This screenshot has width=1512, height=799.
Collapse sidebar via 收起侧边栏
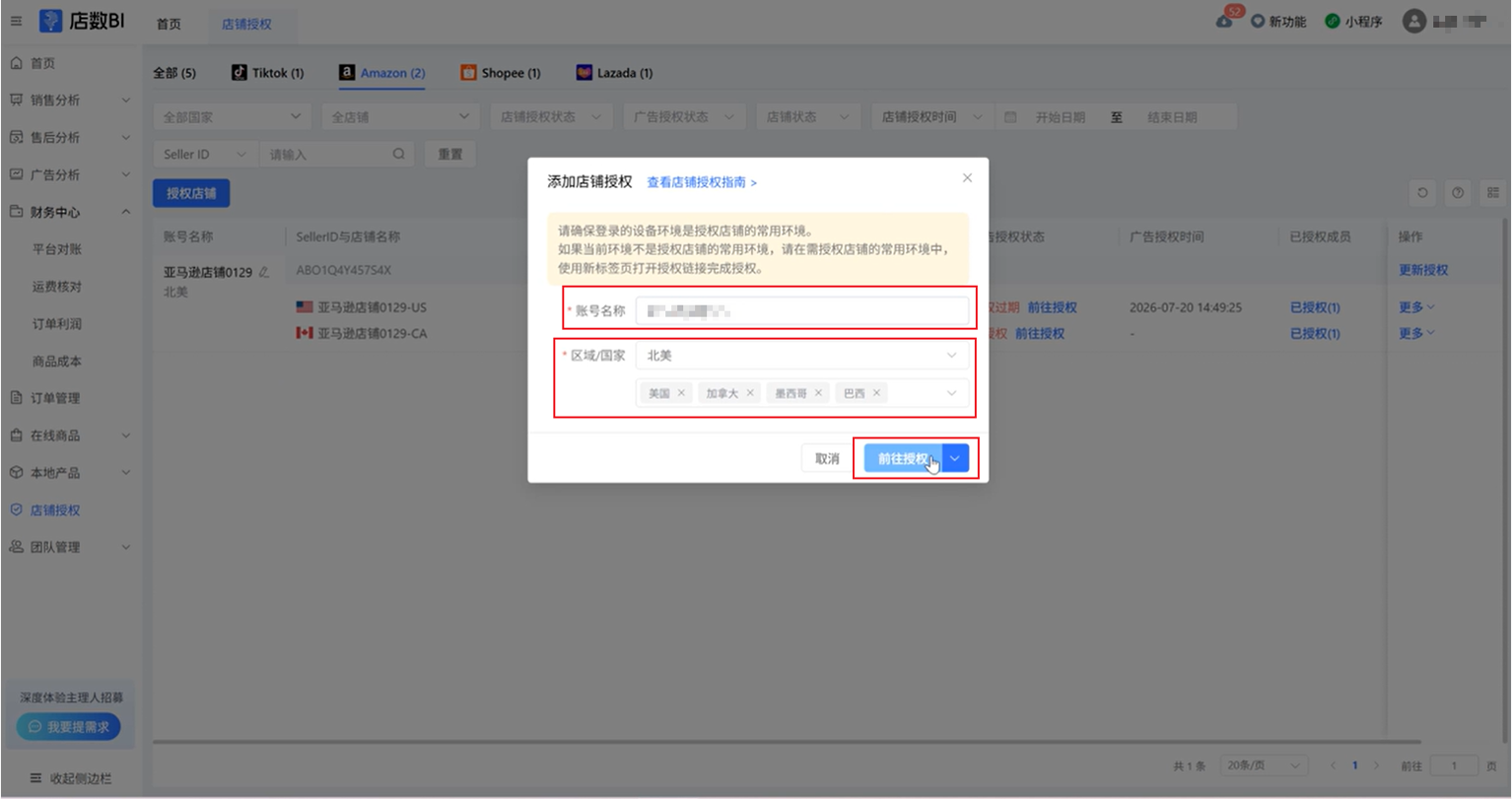tap(71, 778)
